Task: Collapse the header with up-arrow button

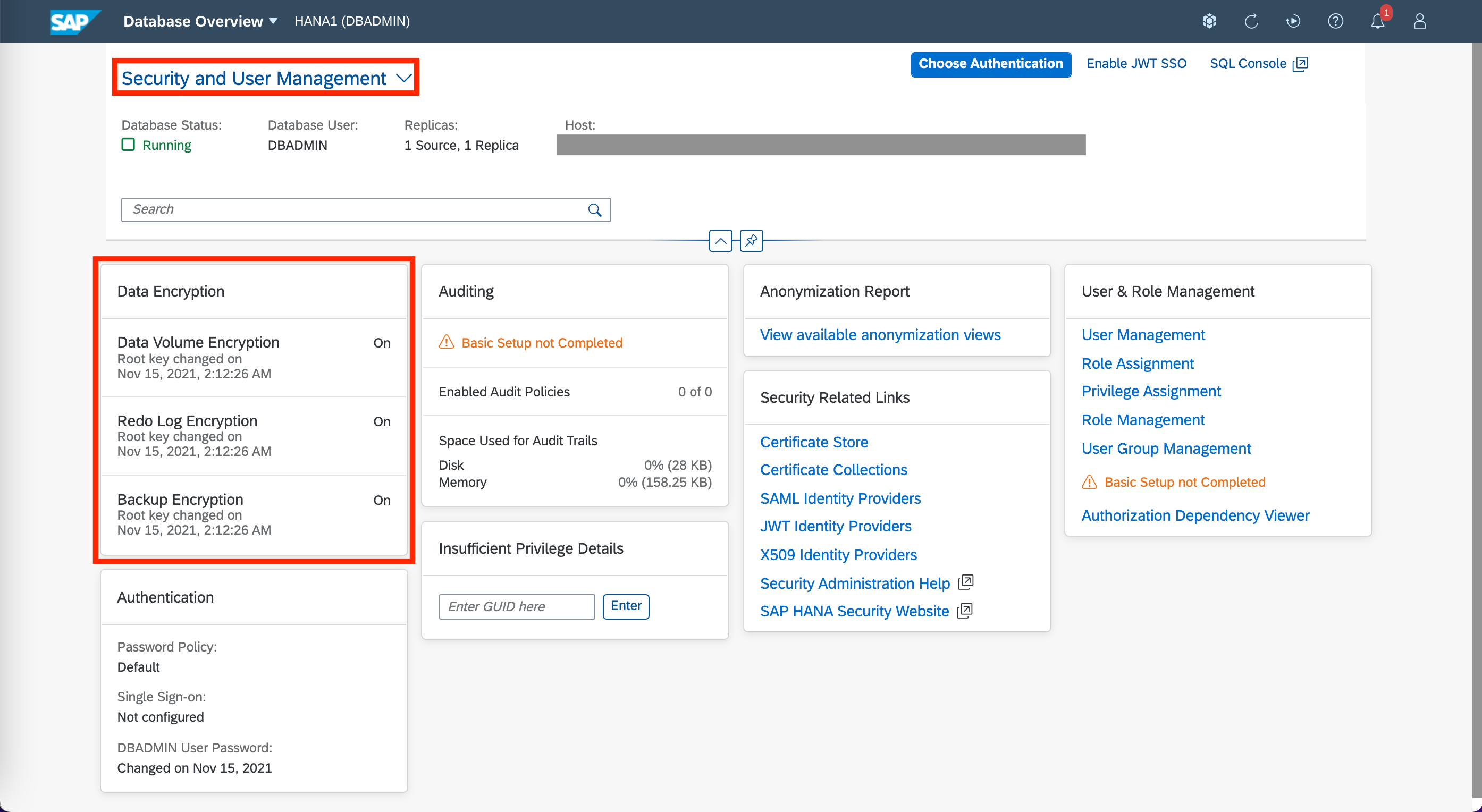Action: coord(720,240)
